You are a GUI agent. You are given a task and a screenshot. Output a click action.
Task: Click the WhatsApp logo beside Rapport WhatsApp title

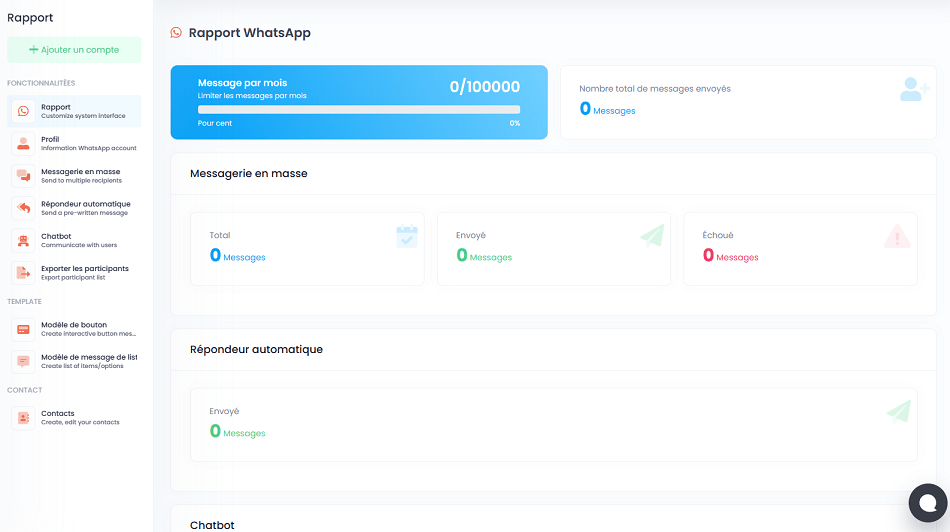(176, 33)
